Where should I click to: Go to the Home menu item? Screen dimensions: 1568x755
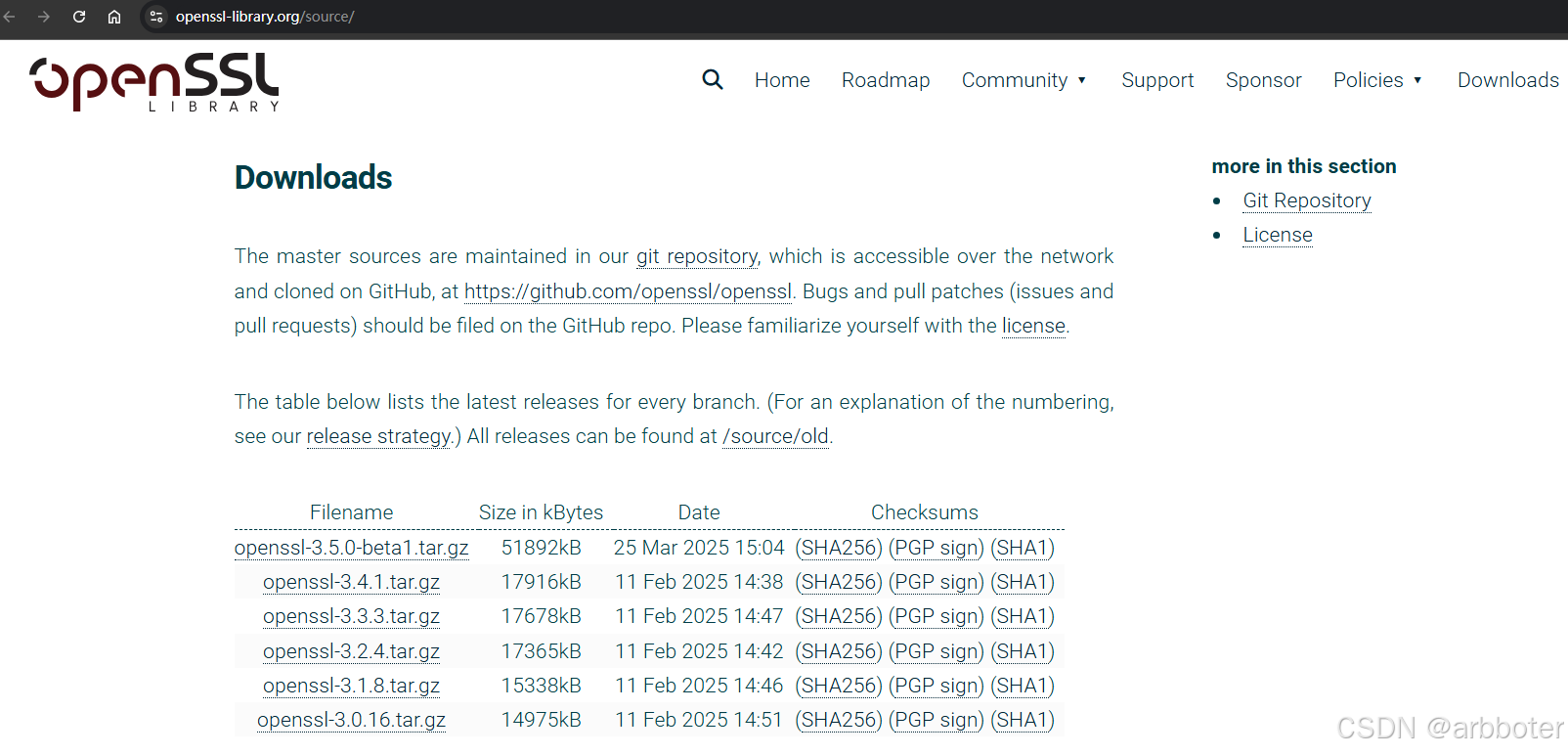click(x=782, y=80)
